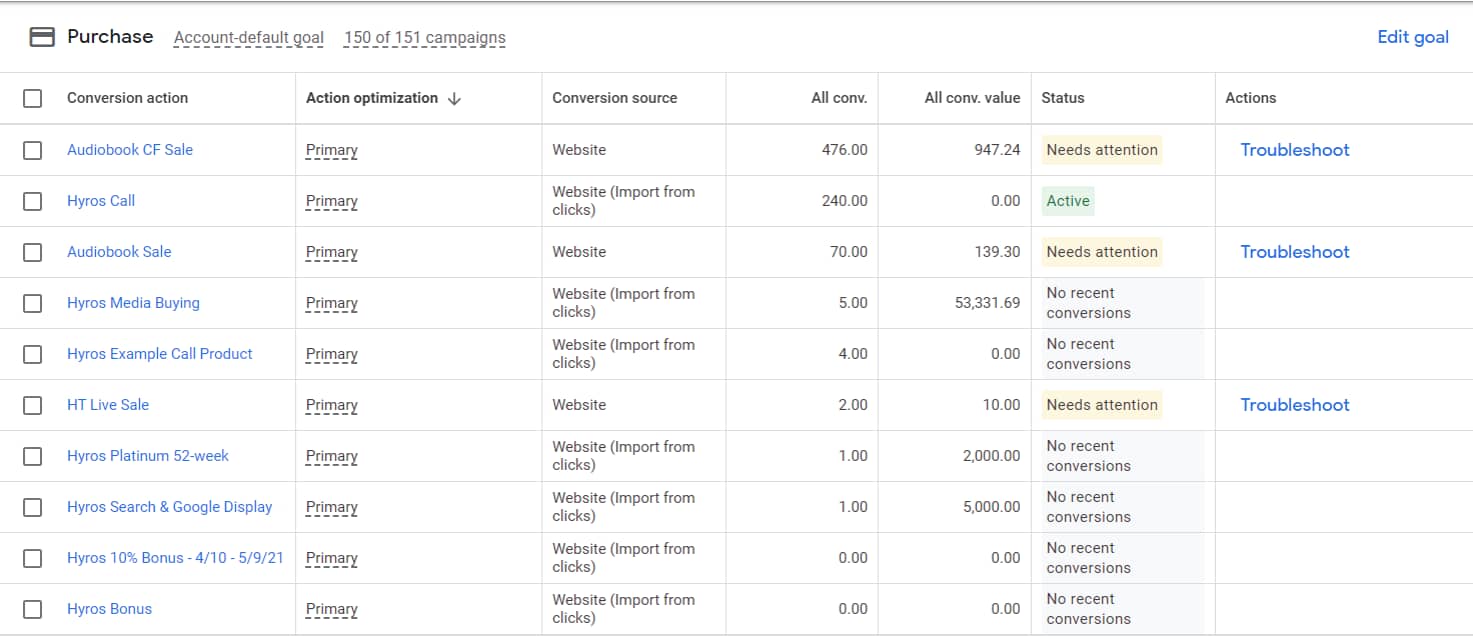The width and height of the screenshot is (1473, 639).
Task: Click the Conversion action column header
Action: coord(127,98)
